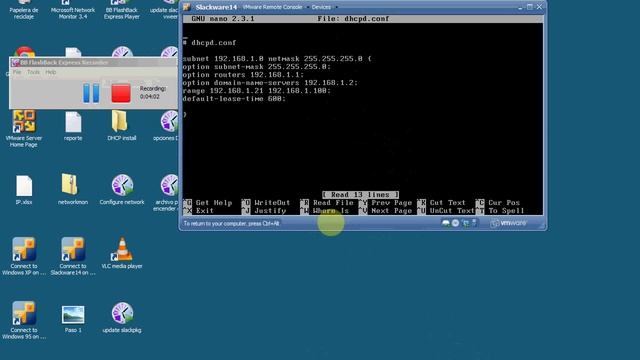
Task: Select the reporte file icon
Action: tap(73, 126)
